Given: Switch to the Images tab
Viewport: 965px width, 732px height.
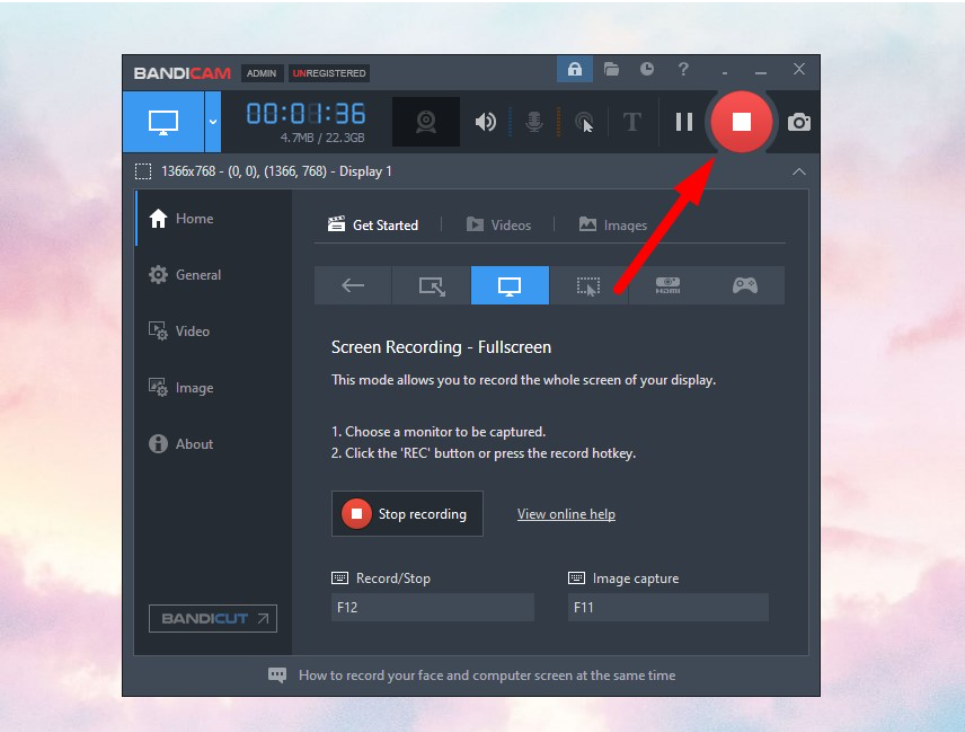Looking at the screenshot, I should click(x=613, y=225).
